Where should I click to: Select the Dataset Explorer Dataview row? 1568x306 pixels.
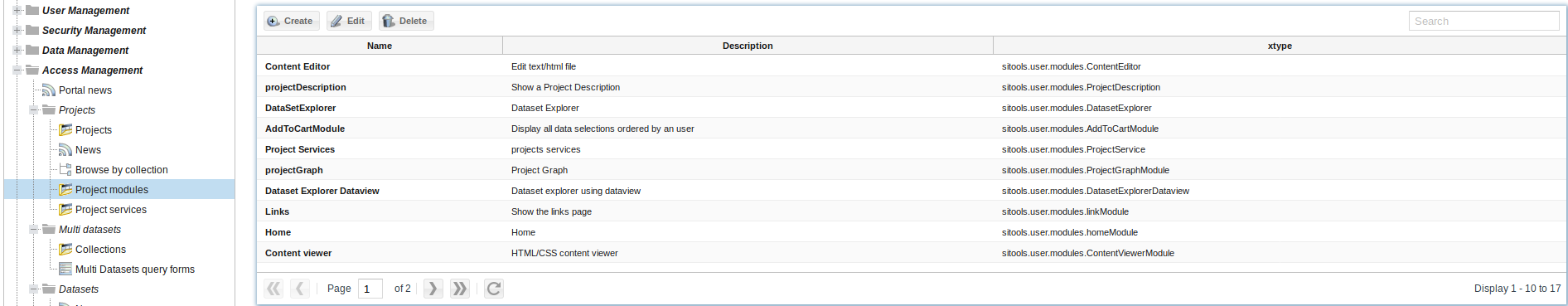tap(912, 191)
